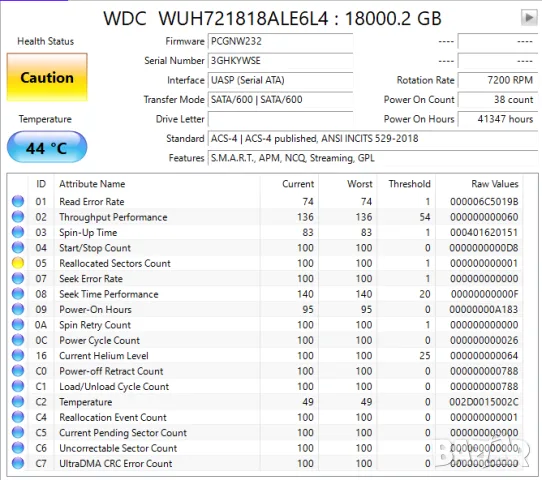Click the Firmware field PCGNW232
Viewport: 542px width, 480px height.
(x=280, y=41)
